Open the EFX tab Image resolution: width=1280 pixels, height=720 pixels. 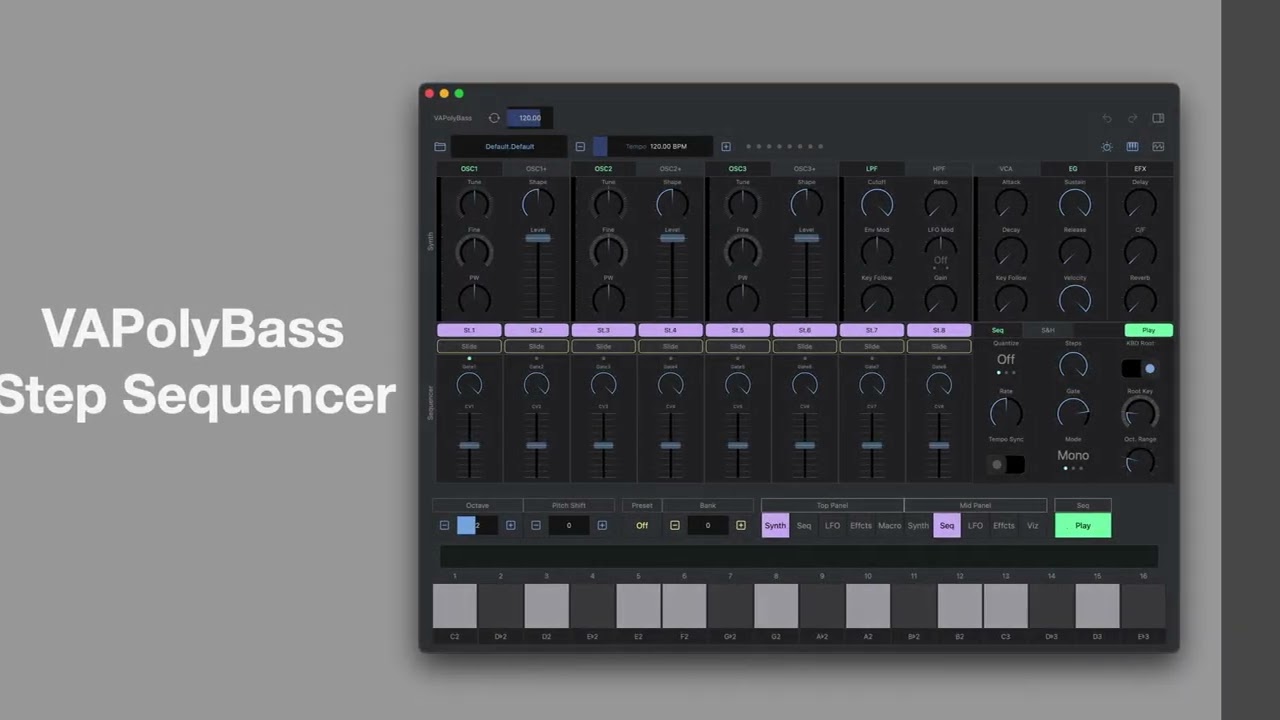[x=1140, y=169]
